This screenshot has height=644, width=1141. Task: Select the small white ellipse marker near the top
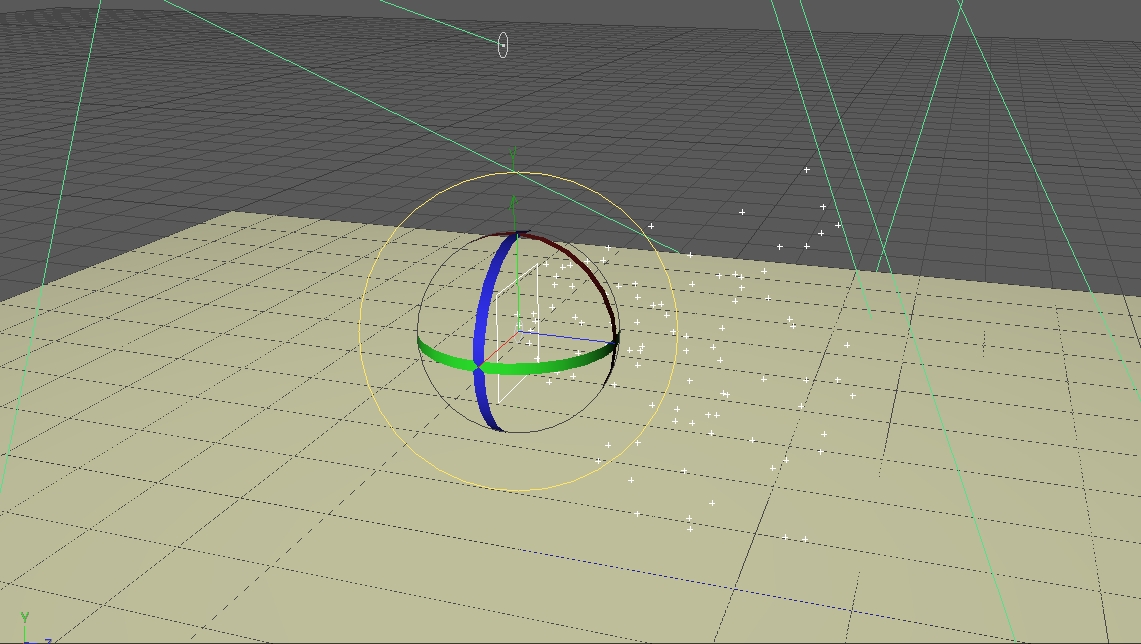503,45
